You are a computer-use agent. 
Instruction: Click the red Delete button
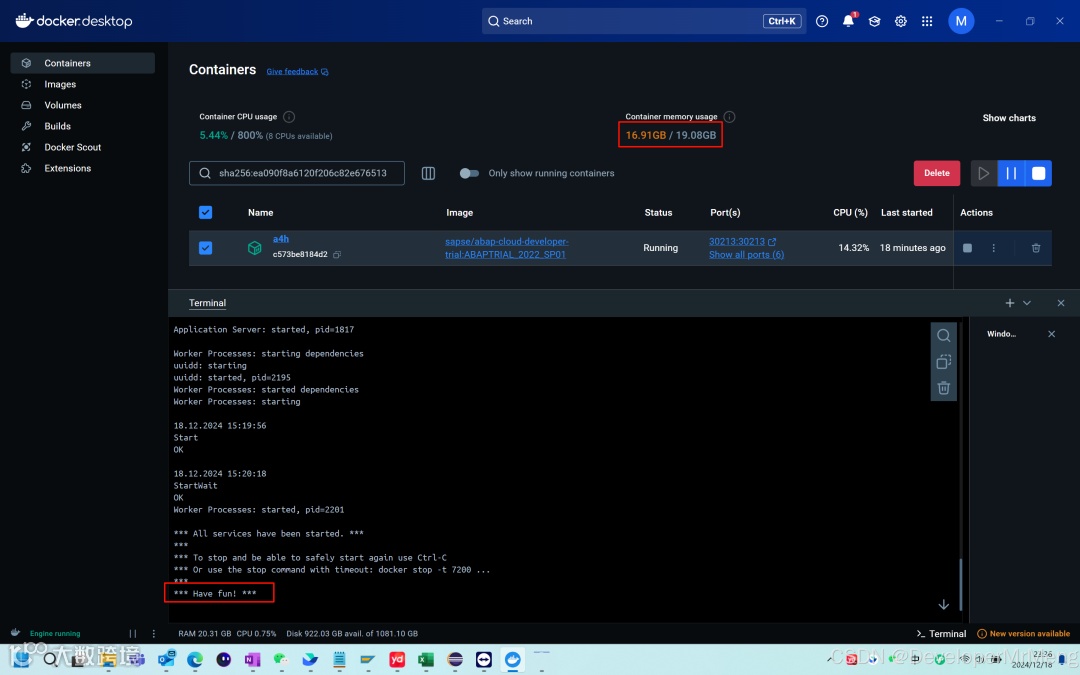(937, 173)
